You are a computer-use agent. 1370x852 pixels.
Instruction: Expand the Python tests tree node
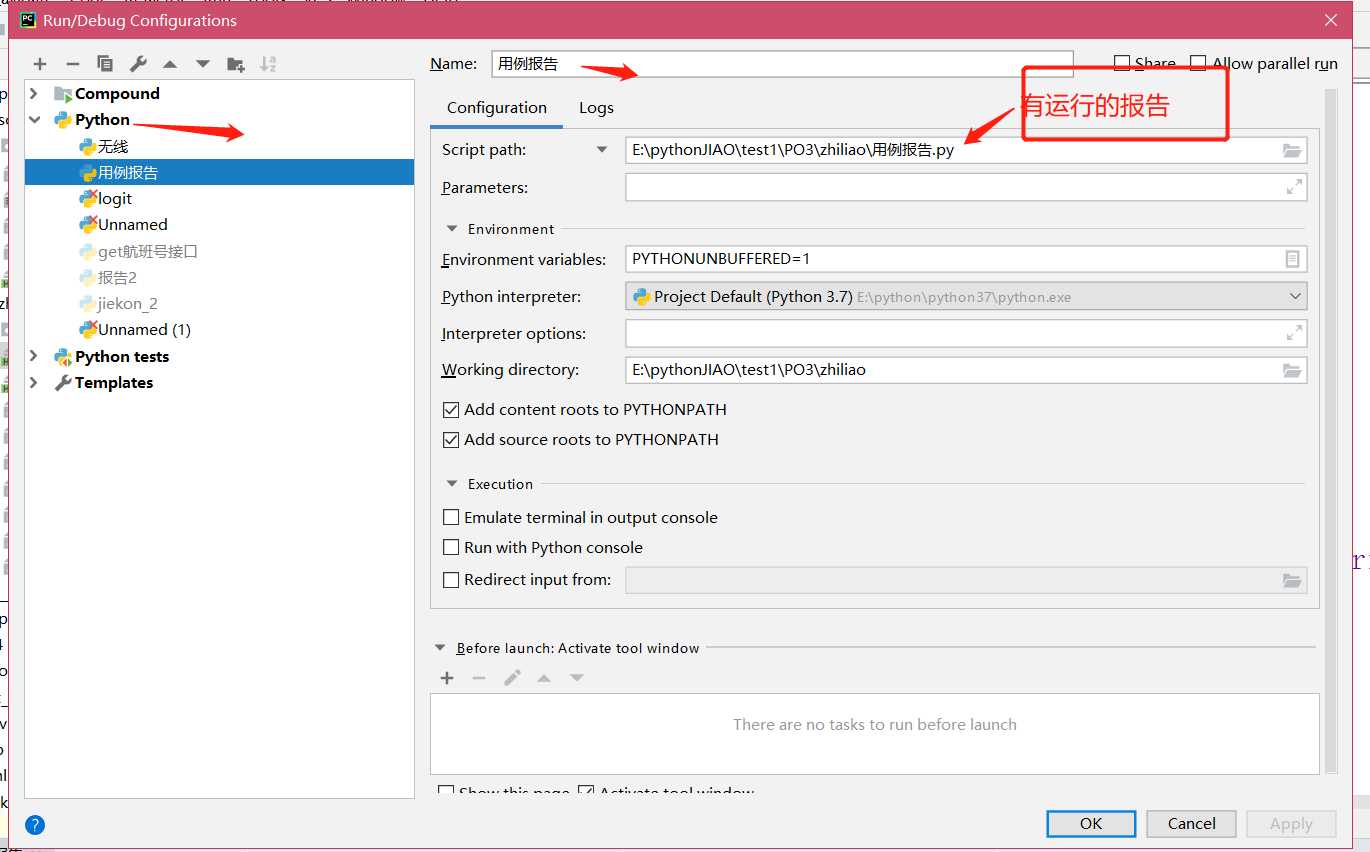[34, 357]
